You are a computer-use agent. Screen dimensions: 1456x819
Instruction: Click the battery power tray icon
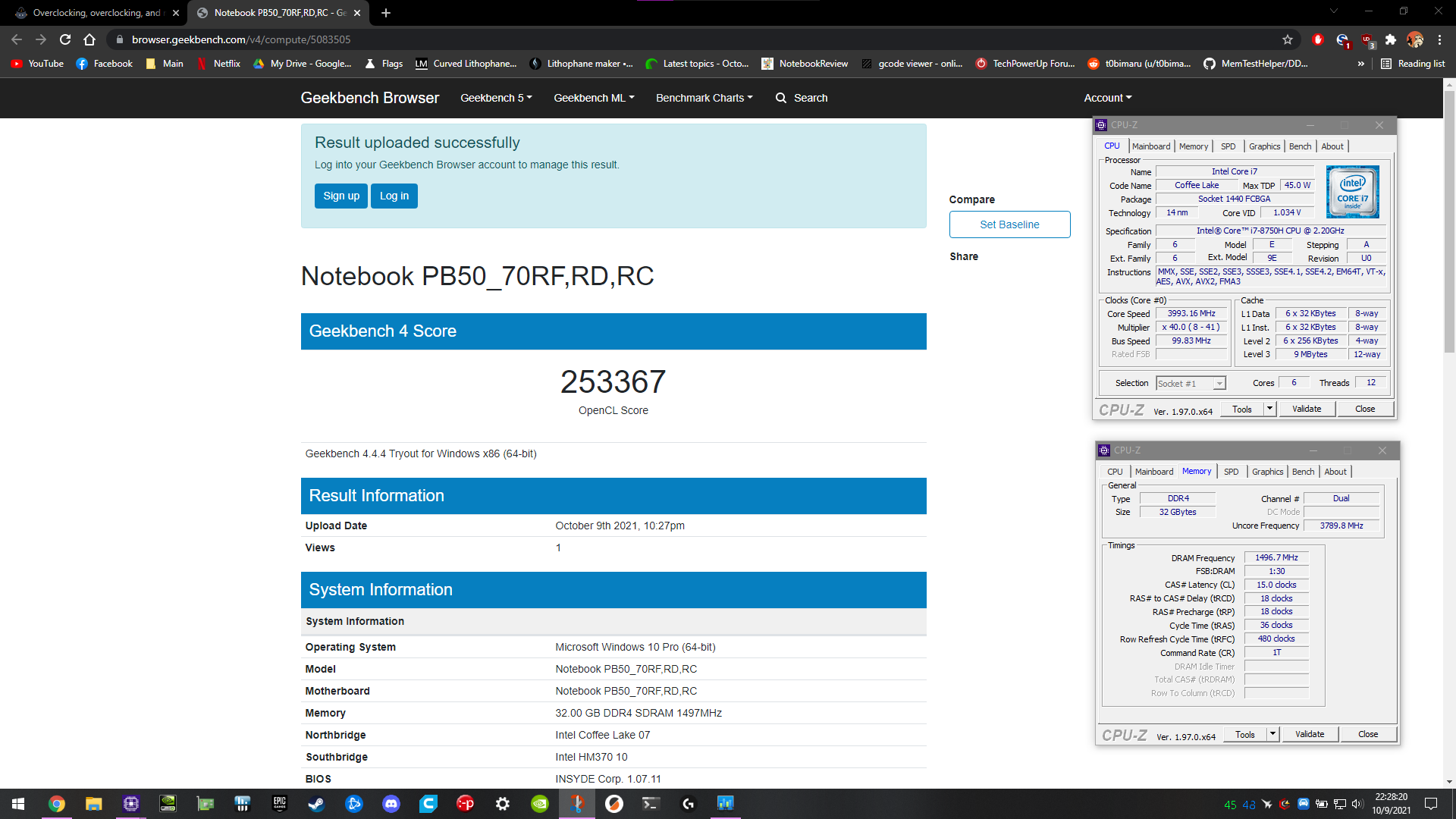tap(1322, 804)
